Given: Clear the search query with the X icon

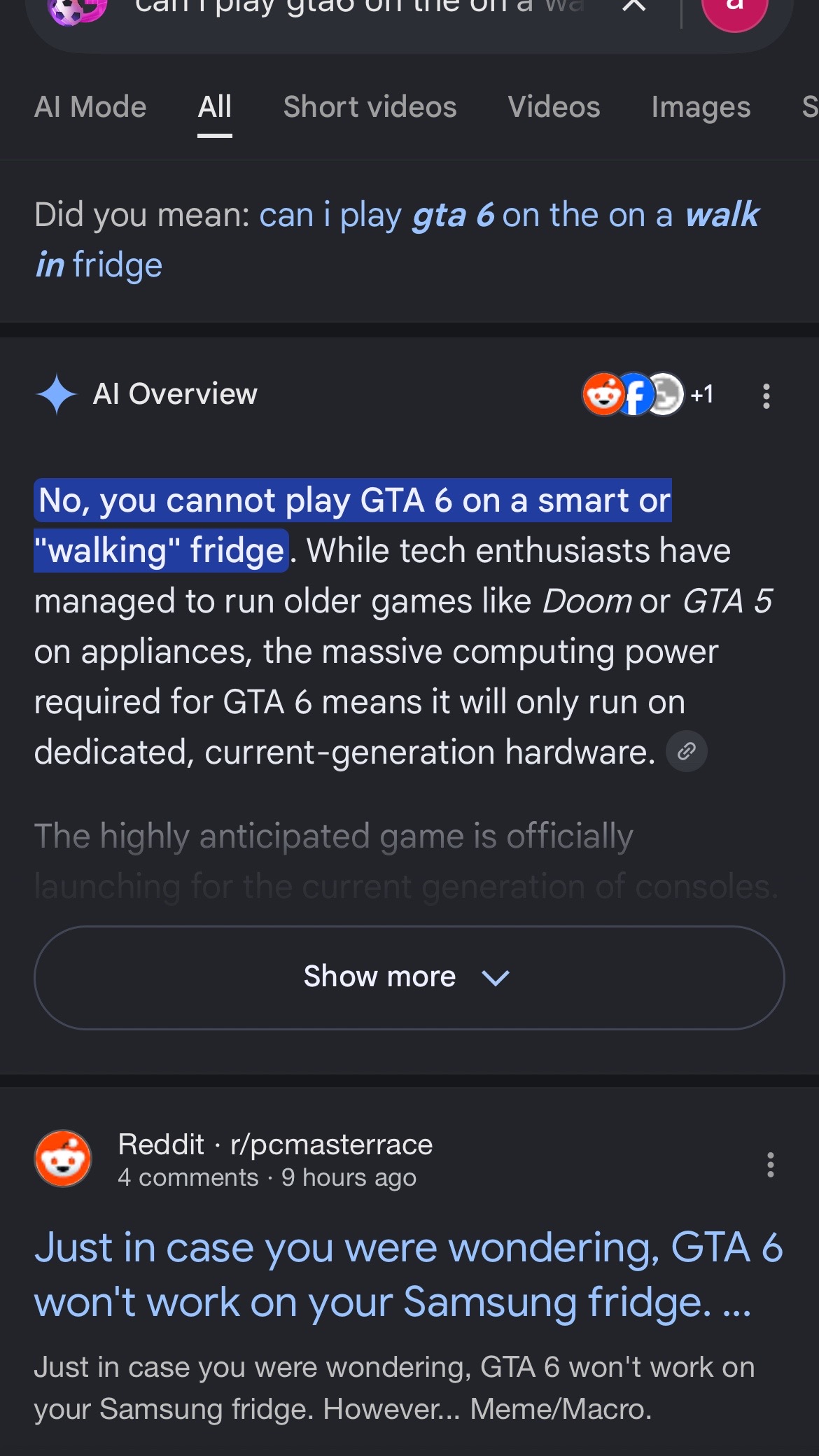Looking at the screenshot, I should (x=634, y=6).
